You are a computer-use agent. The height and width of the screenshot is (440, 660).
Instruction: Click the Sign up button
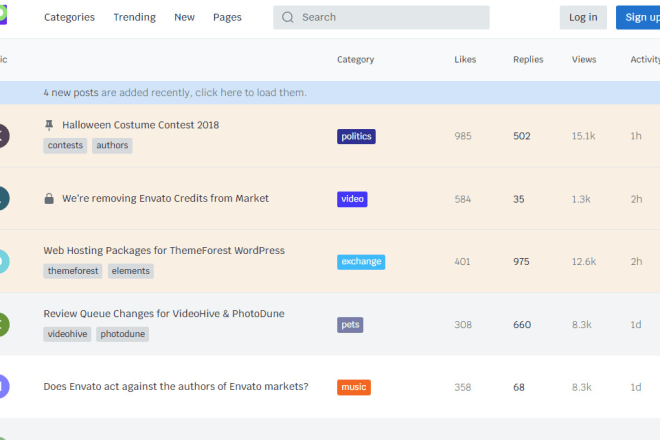tap(638, 17)
